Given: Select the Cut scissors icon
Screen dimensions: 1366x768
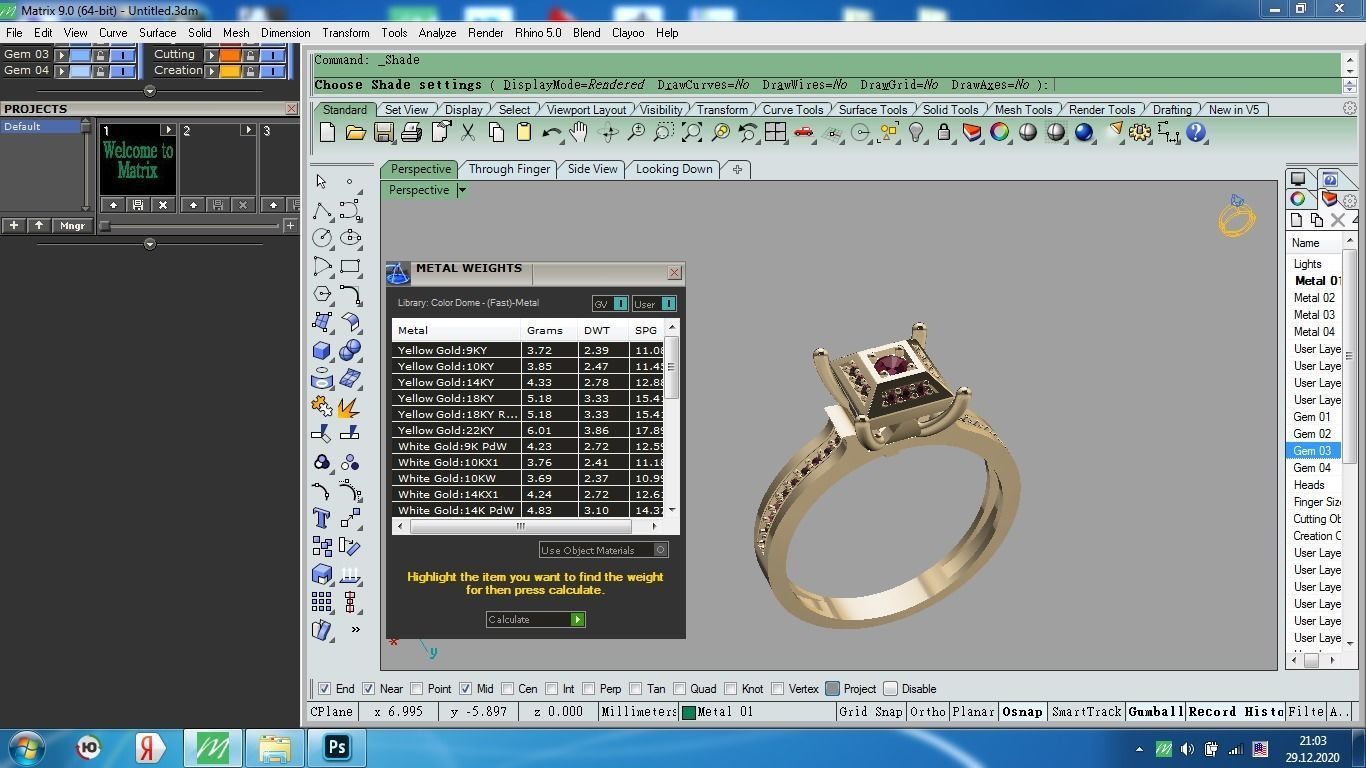Looking at the screenshot, I should [x=468, y=132].
